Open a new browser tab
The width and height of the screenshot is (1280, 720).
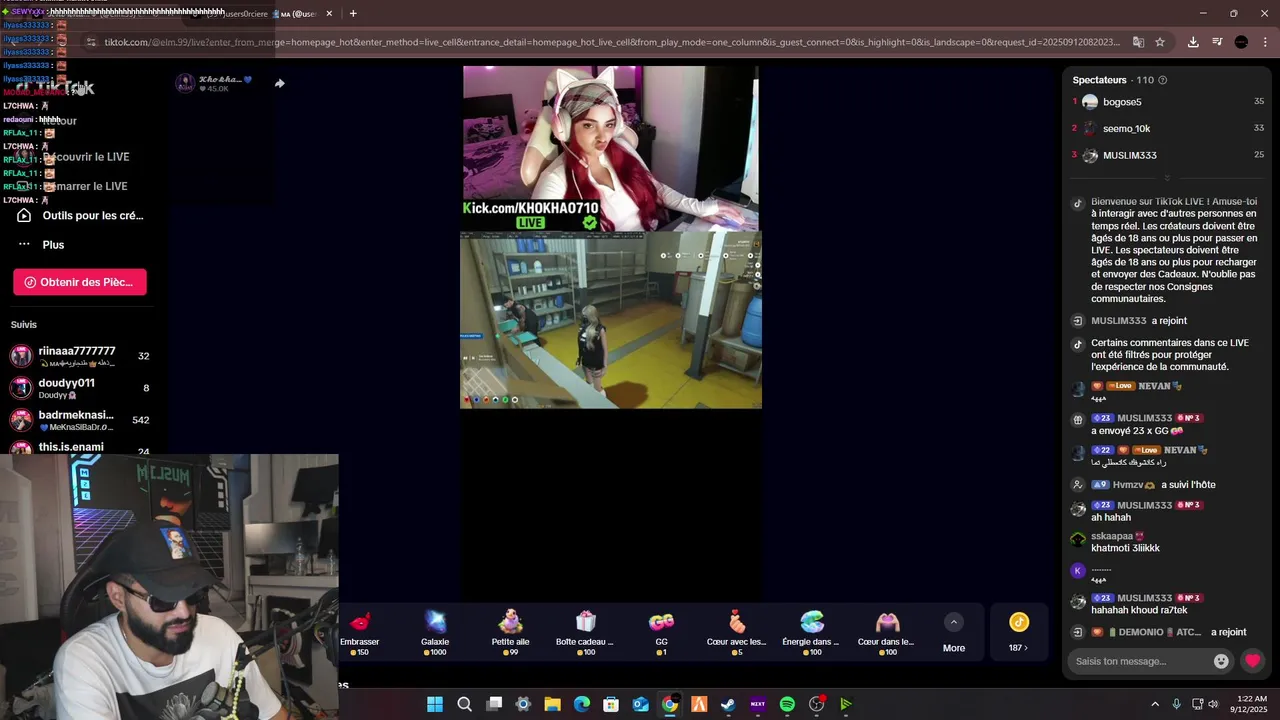coord(353,14)
